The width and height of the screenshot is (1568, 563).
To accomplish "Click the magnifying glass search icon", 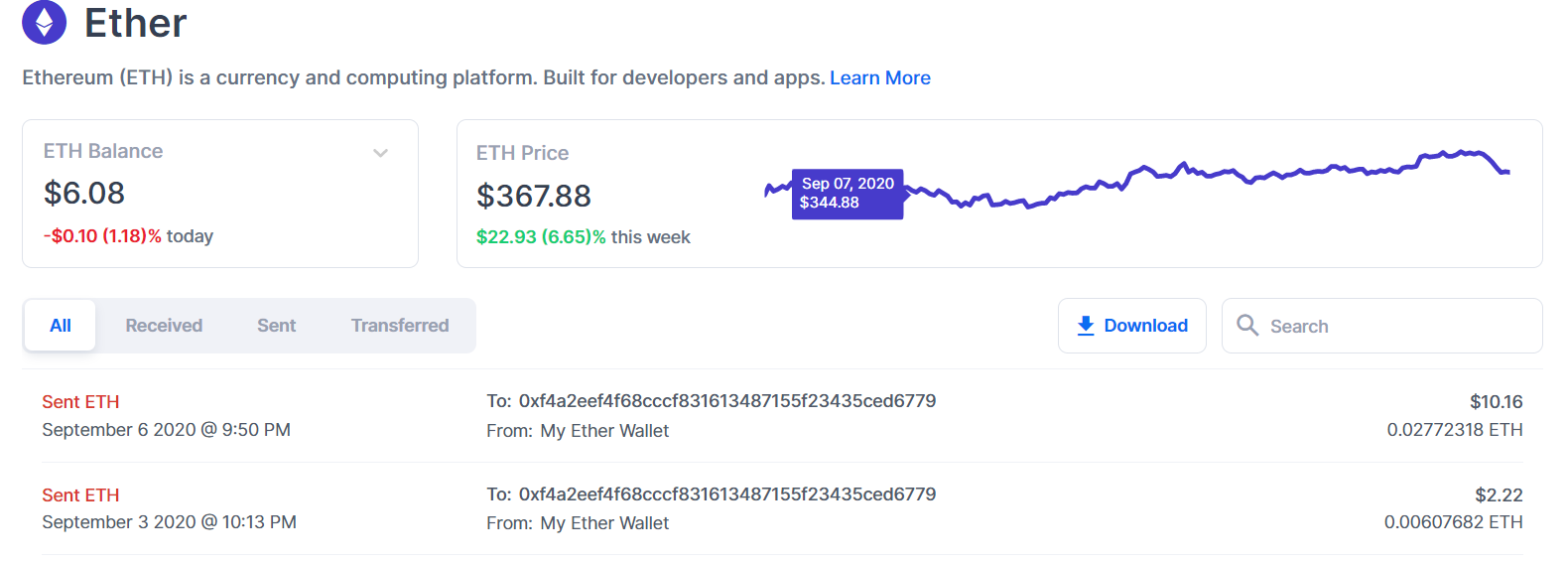I will point(1247,325).
